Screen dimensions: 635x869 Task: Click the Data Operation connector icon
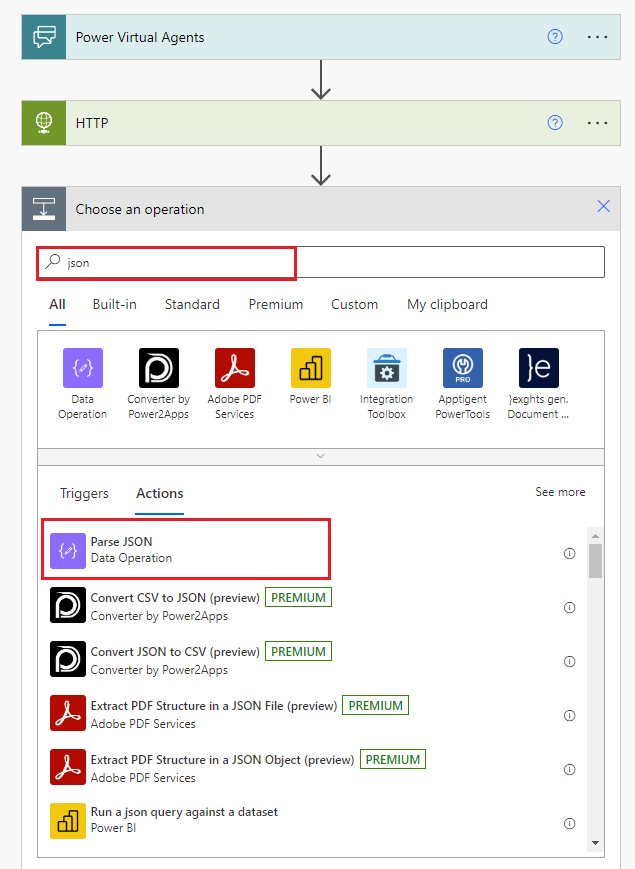pyautogui.click(x=82, y=368)
